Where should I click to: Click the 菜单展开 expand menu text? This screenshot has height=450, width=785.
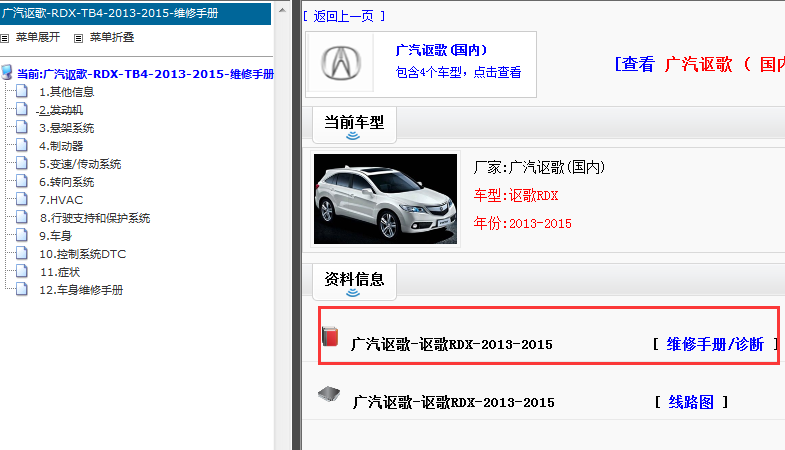(38, 38)
